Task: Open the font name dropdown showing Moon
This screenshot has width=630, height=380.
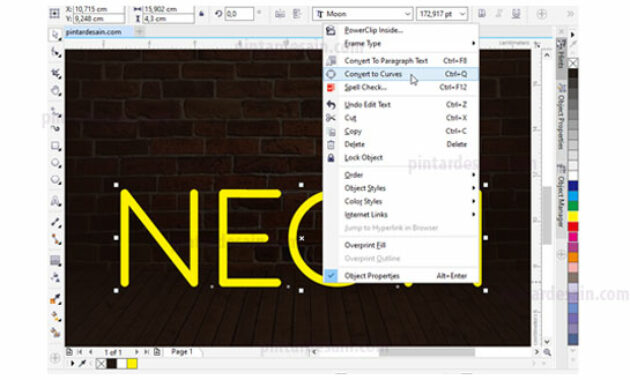Action: tap(407, 14)
